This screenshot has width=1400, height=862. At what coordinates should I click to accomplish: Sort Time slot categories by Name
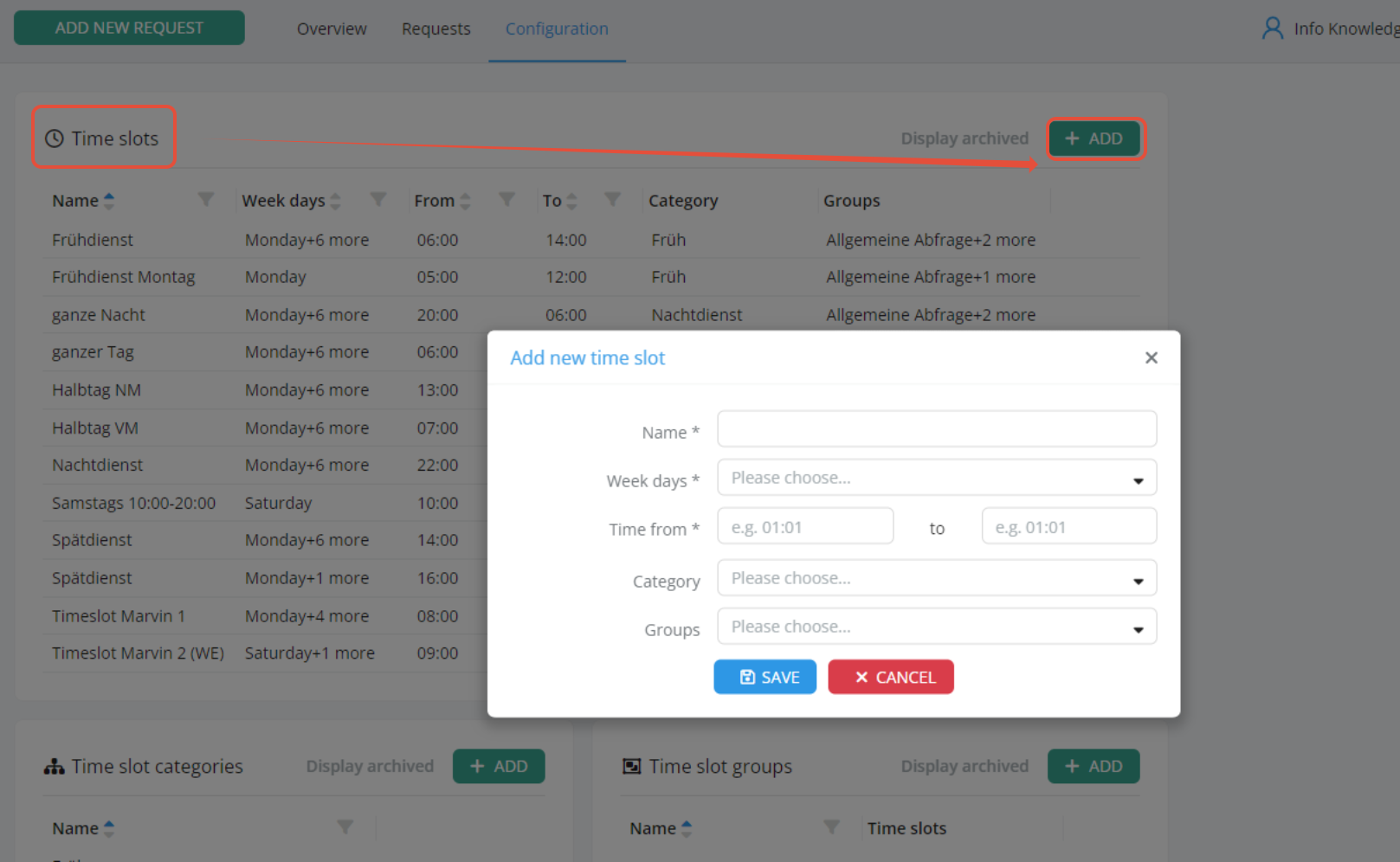point(109,828)
